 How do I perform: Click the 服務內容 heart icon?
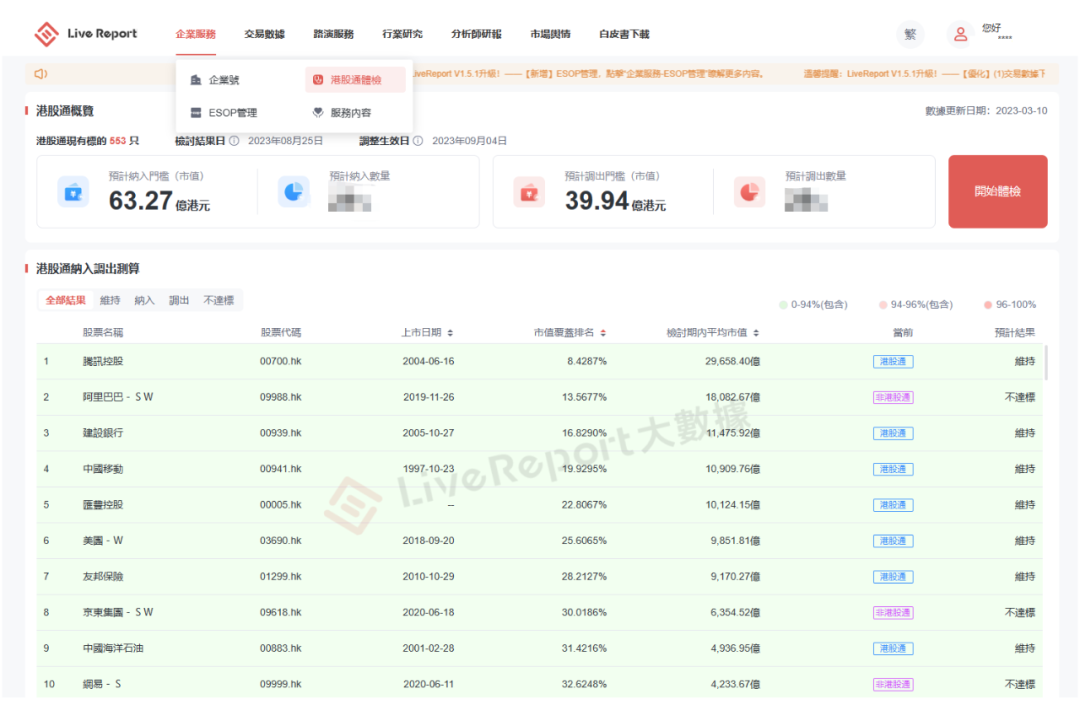(318, 112)
